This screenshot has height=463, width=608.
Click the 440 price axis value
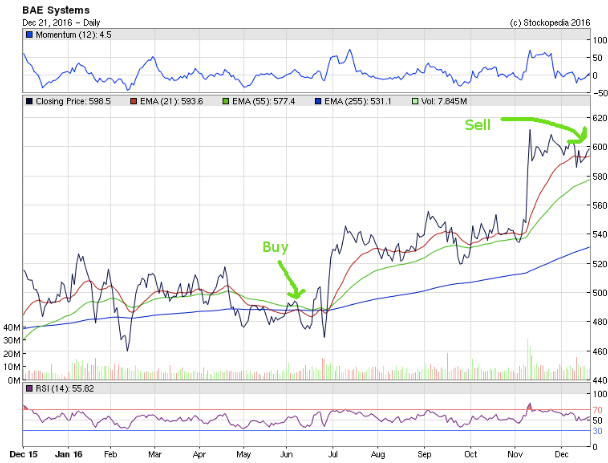(x=599, y=380)
